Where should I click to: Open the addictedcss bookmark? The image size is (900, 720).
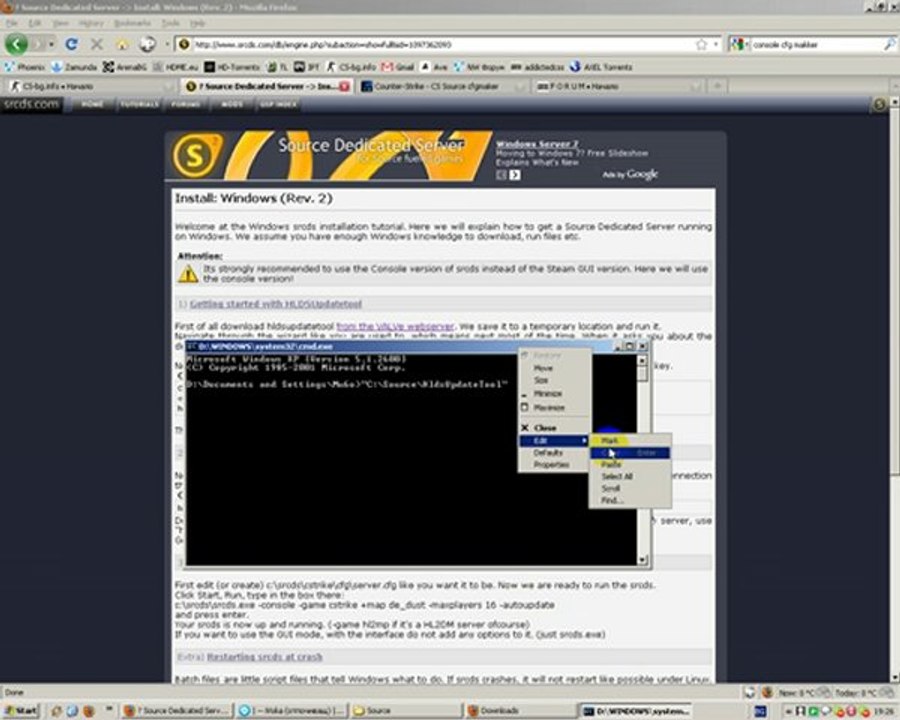coord(537,67)
